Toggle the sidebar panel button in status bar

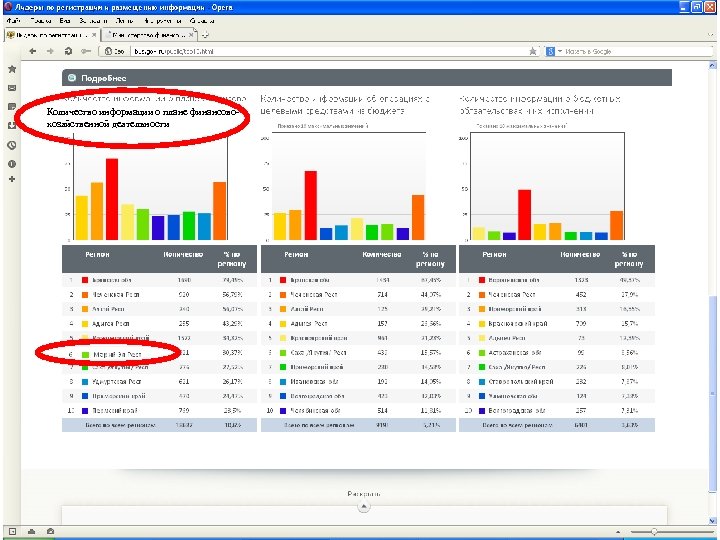point(12,531)
